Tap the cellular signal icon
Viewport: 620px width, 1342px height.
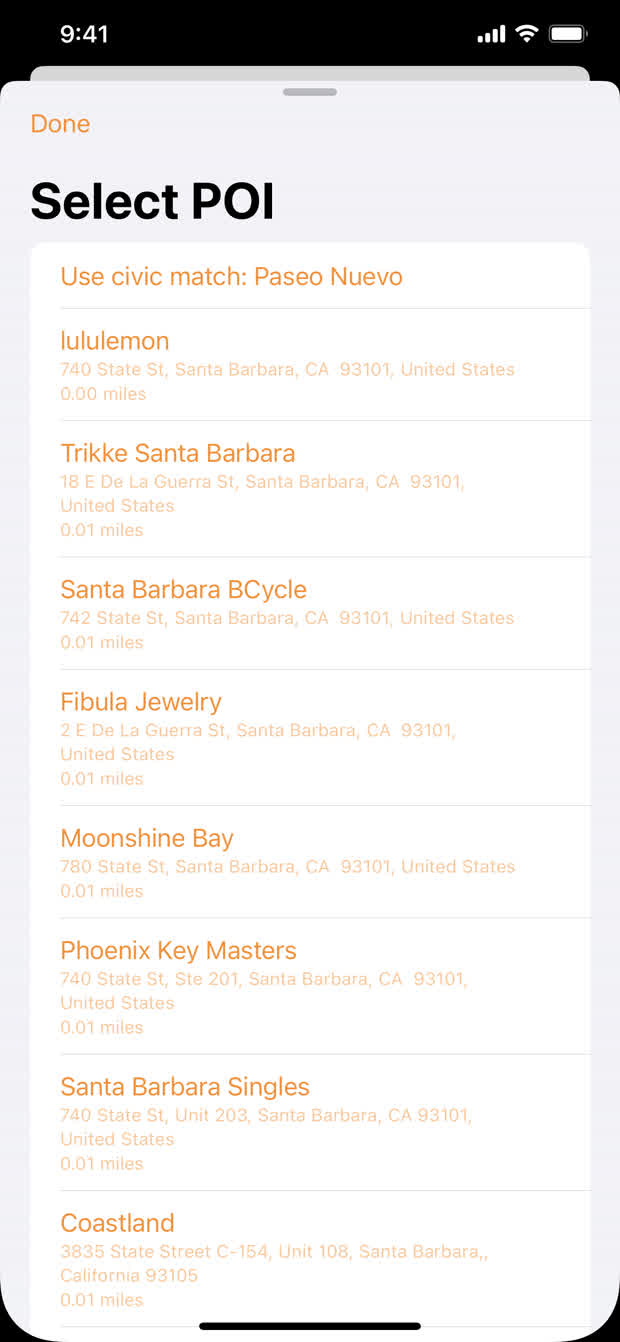point(491,35)
